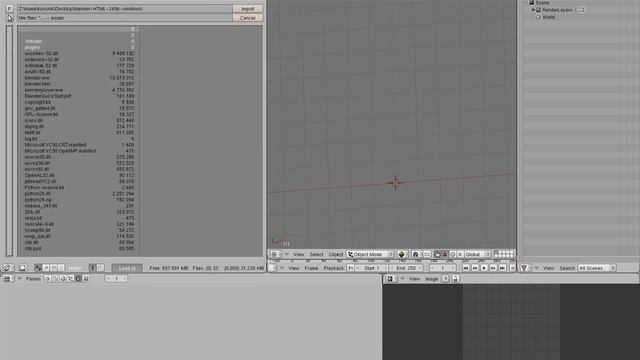The width and height of the screenshot is (640, 360).
Task: Collapse outliner header menus arrow
Action: pos(537,268)
